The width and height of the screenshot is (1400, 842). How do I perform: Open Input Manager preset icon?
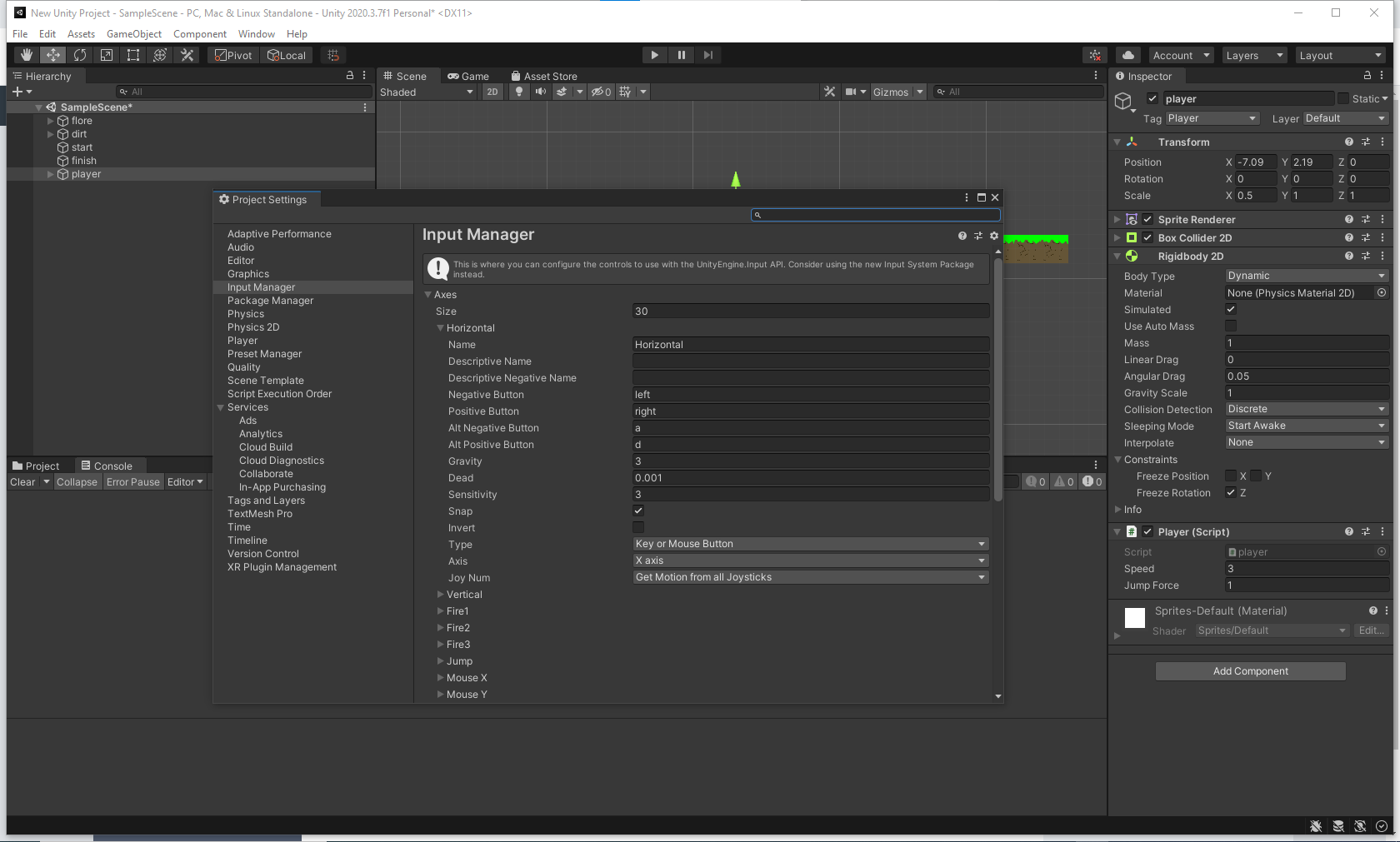tap(978, 236)
